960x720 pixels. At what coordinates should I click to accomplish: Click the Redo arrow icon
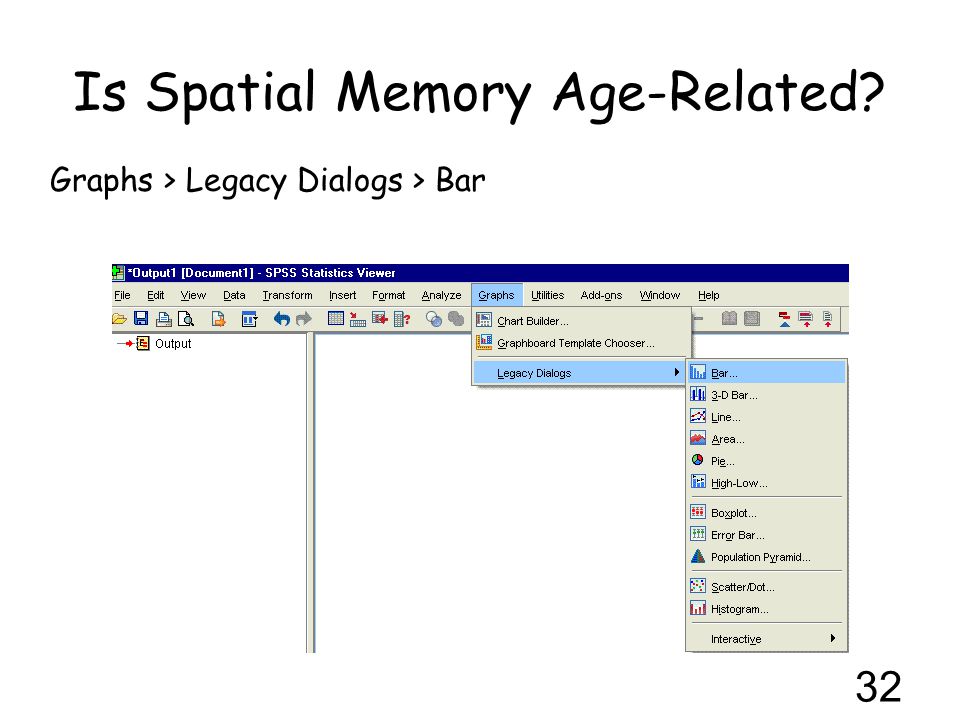(x=304, y=319)
